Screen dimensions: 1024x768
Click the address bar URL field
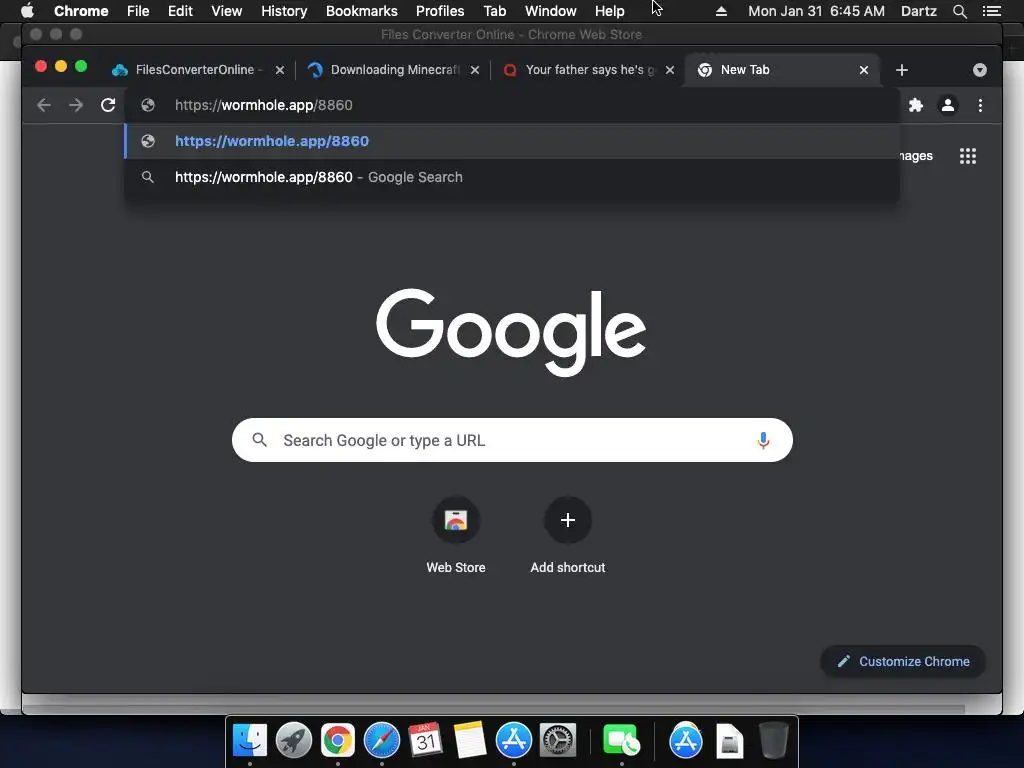click(x=512, y=105)
